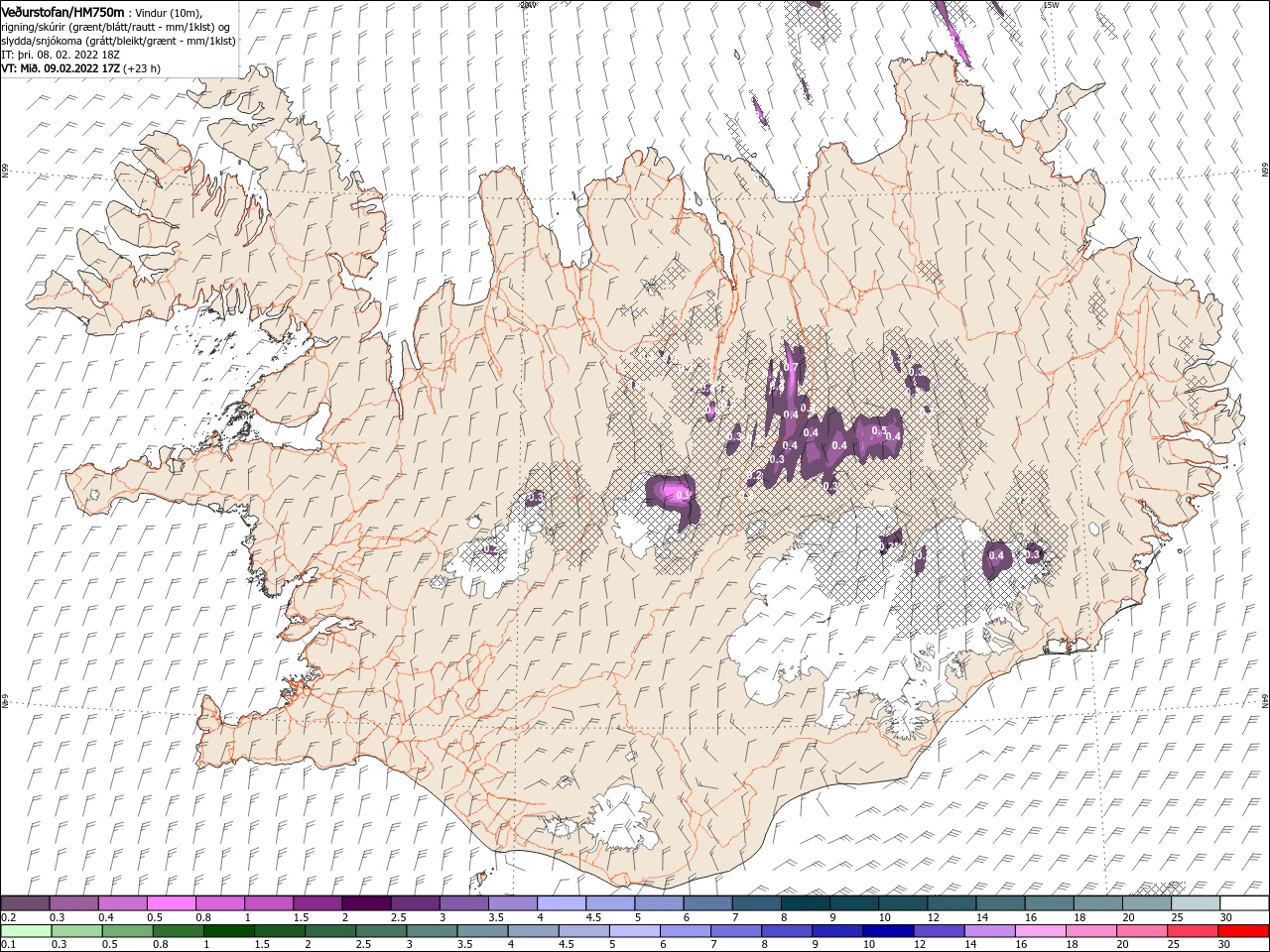
Task: Select the bright red swatch labeled 30 in the lower legend row
Action: pos(1244,931)
